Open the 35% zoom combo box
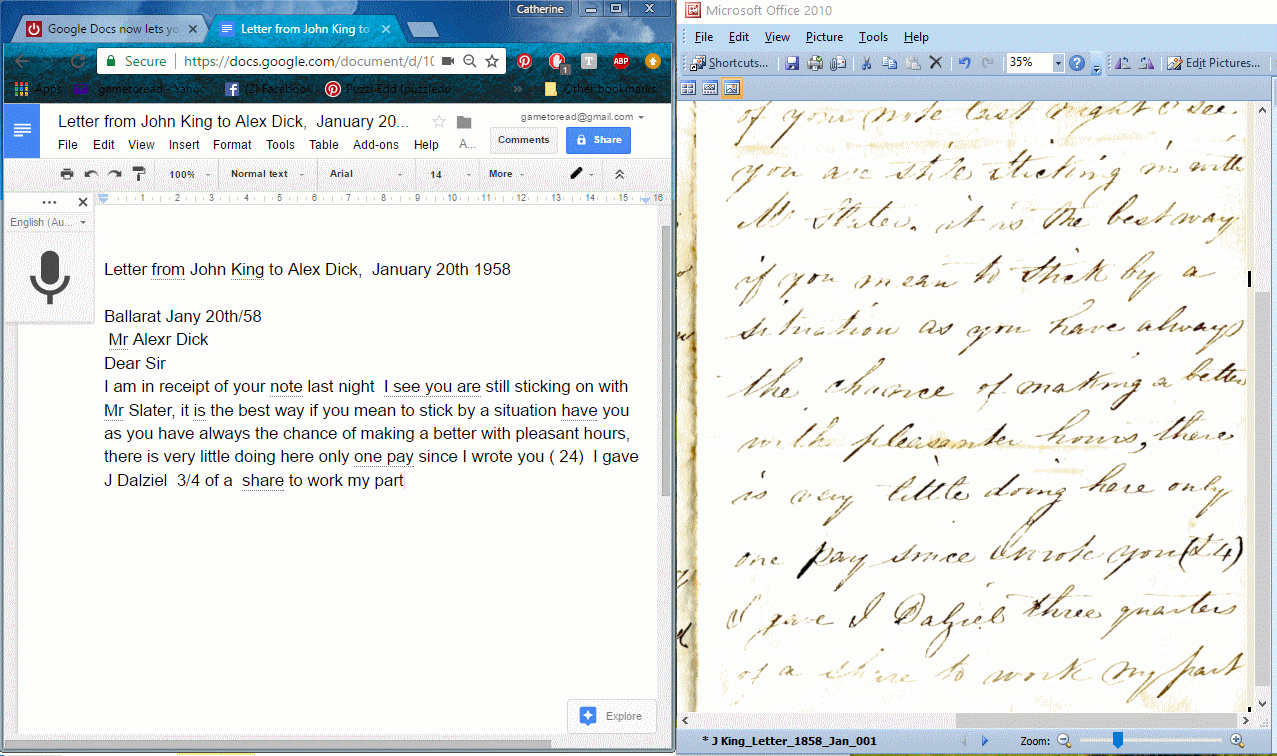Screen dimensions: 1277x756 pos(1035,63)
